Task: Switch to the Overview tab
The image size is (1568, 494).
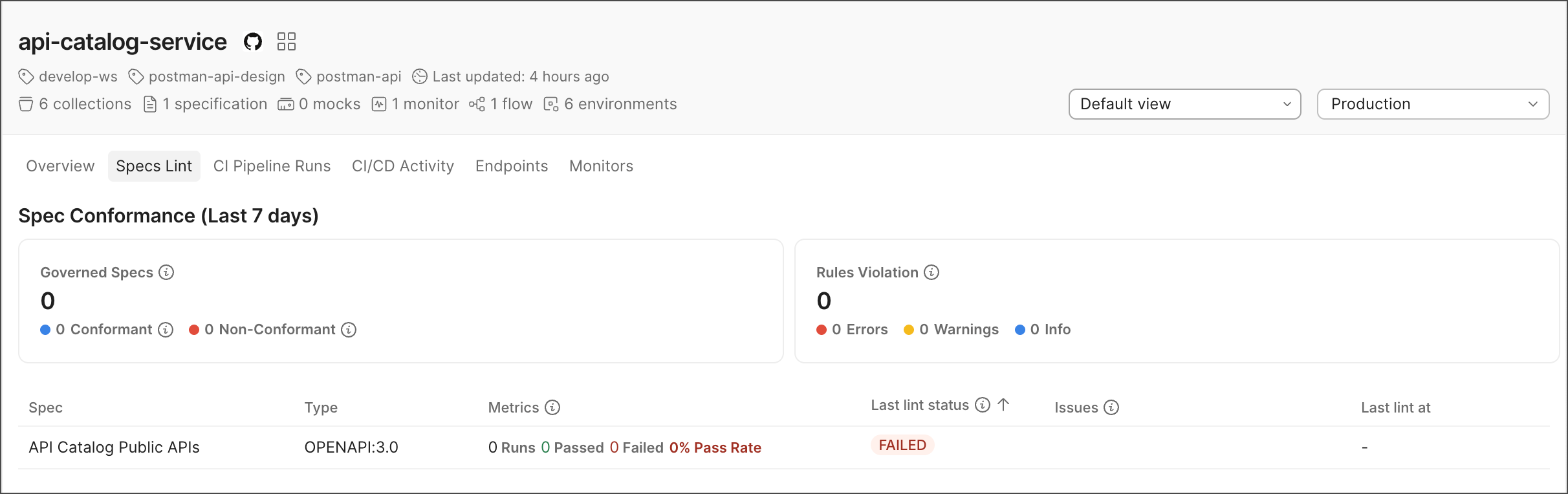Action: pos(60,166)
